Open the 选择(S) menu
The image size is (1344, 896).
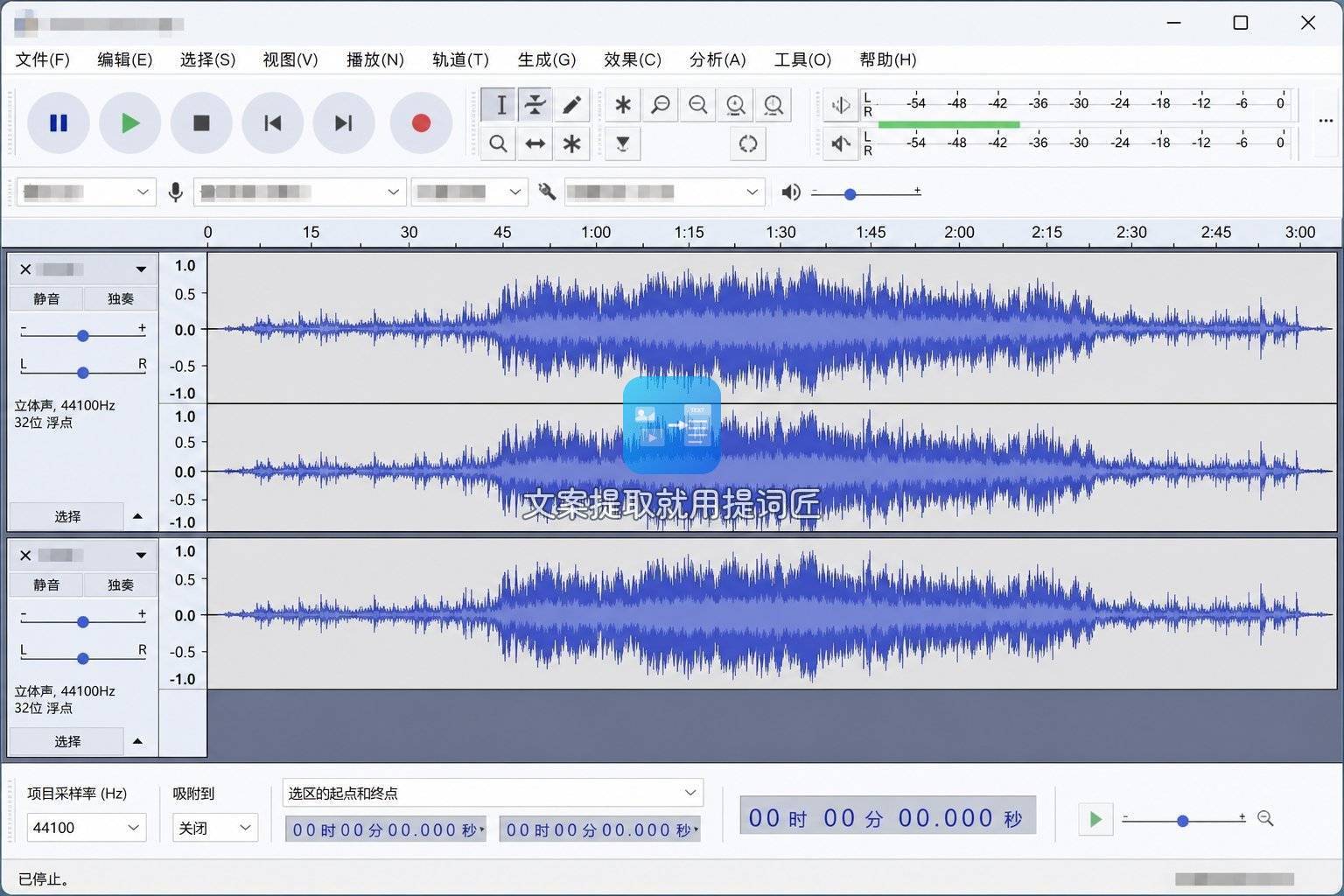(207, 59)
